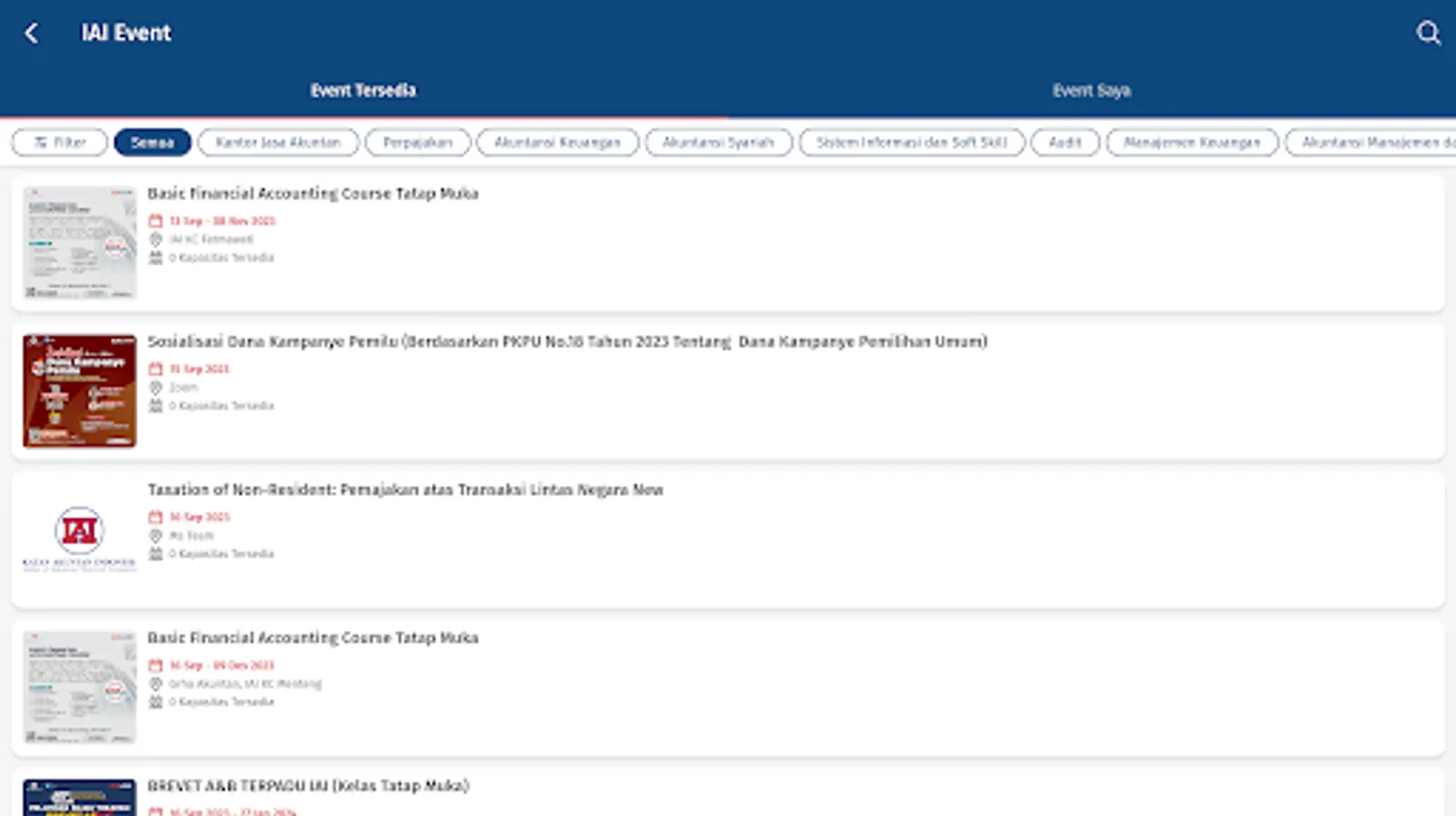
Task: Filter events by Audit chip
Action: coord(1065,142)
